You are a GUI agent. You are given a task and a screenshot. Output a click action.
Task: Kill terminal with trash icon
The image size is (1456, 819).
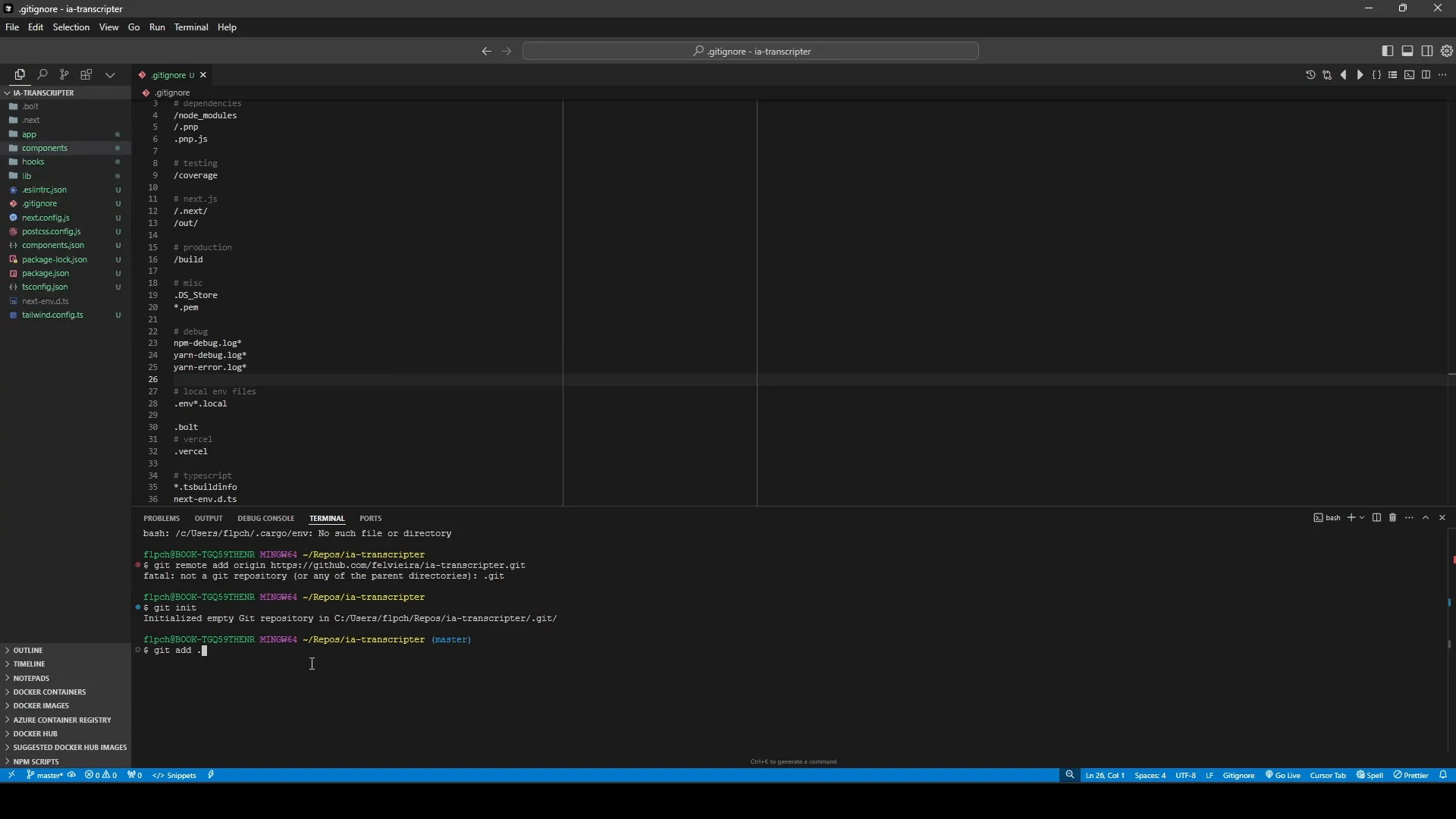click(x=1393, y=518)
